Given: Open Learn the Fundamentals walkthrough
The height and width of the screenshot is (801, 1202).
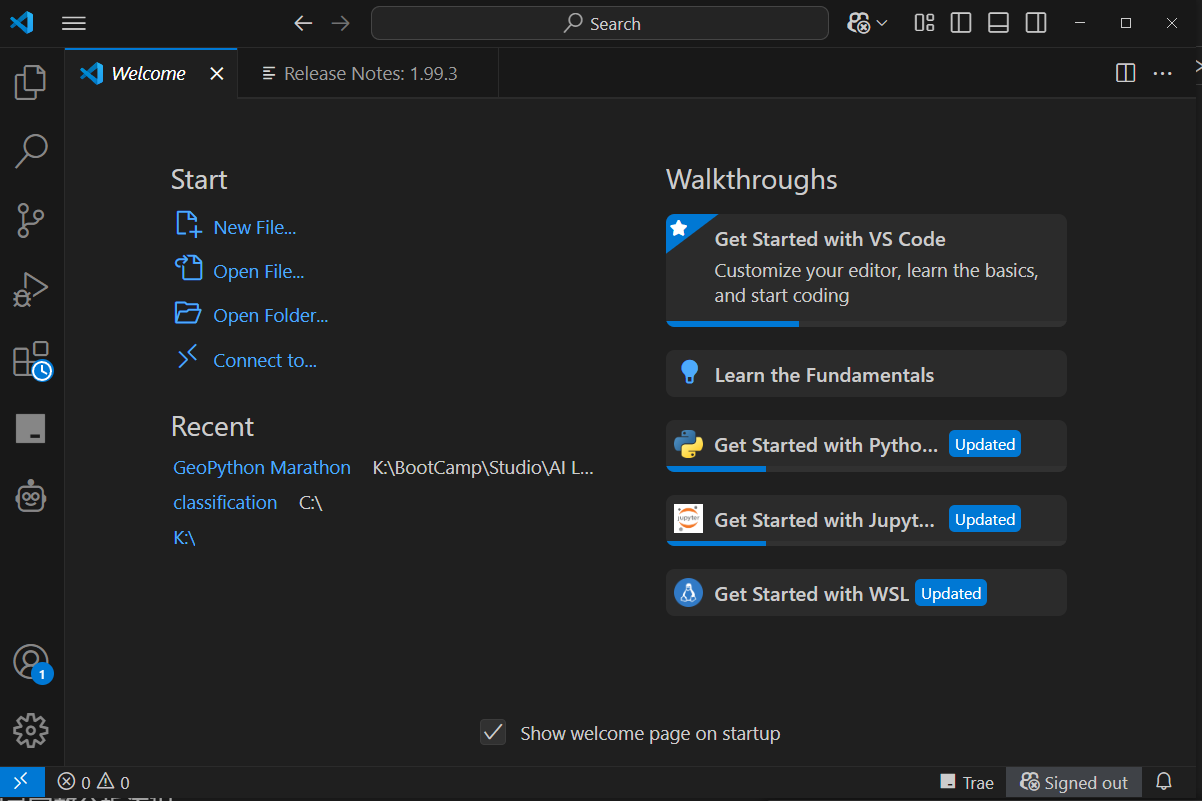Looking at the screenshot, I should [866, 374].
